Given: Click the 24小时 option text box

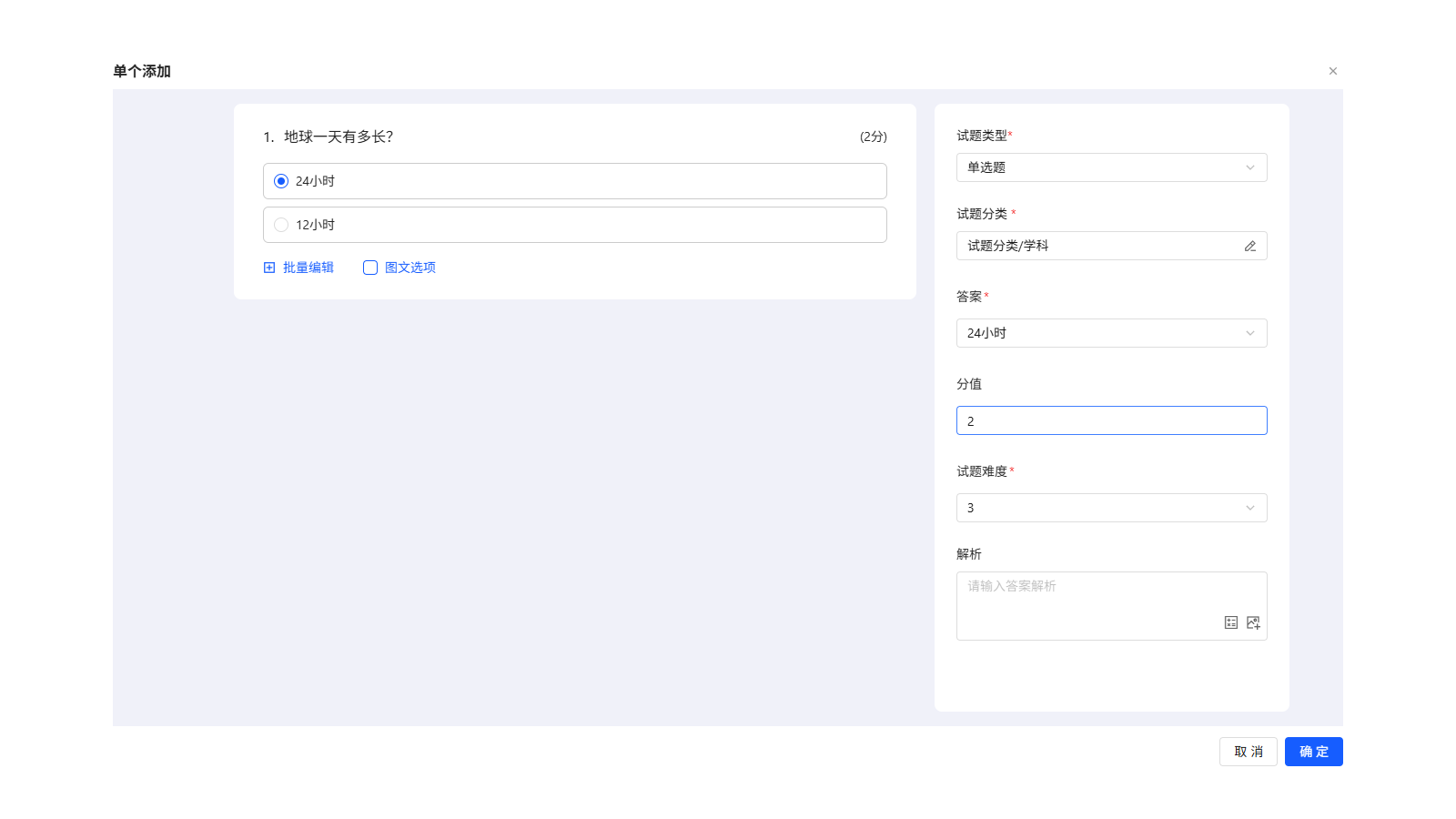Looking at the screenshot, I should tap(582, 181).
